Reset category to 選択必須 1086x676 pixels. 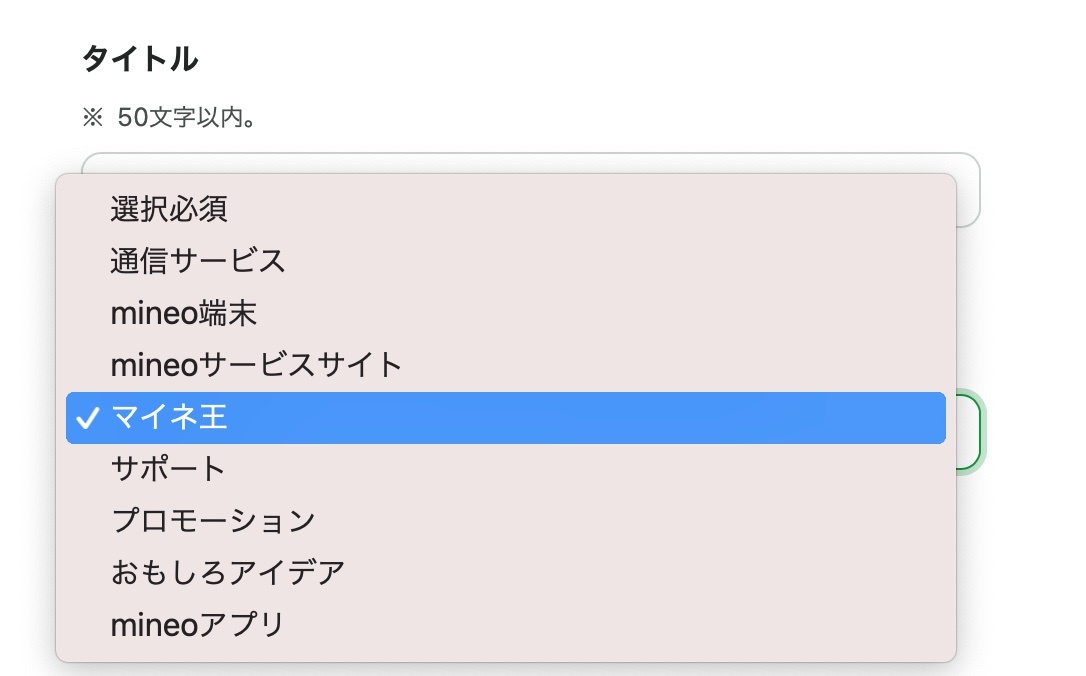click(169, 209)
